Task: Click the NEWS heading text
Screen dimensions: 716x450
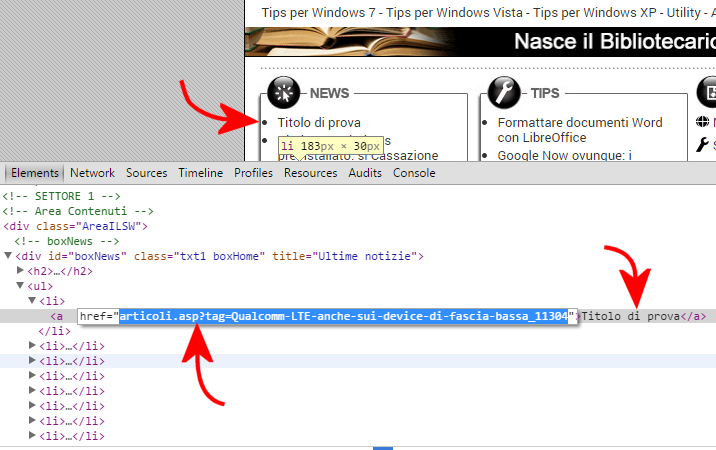Action: tap(329, 93)
